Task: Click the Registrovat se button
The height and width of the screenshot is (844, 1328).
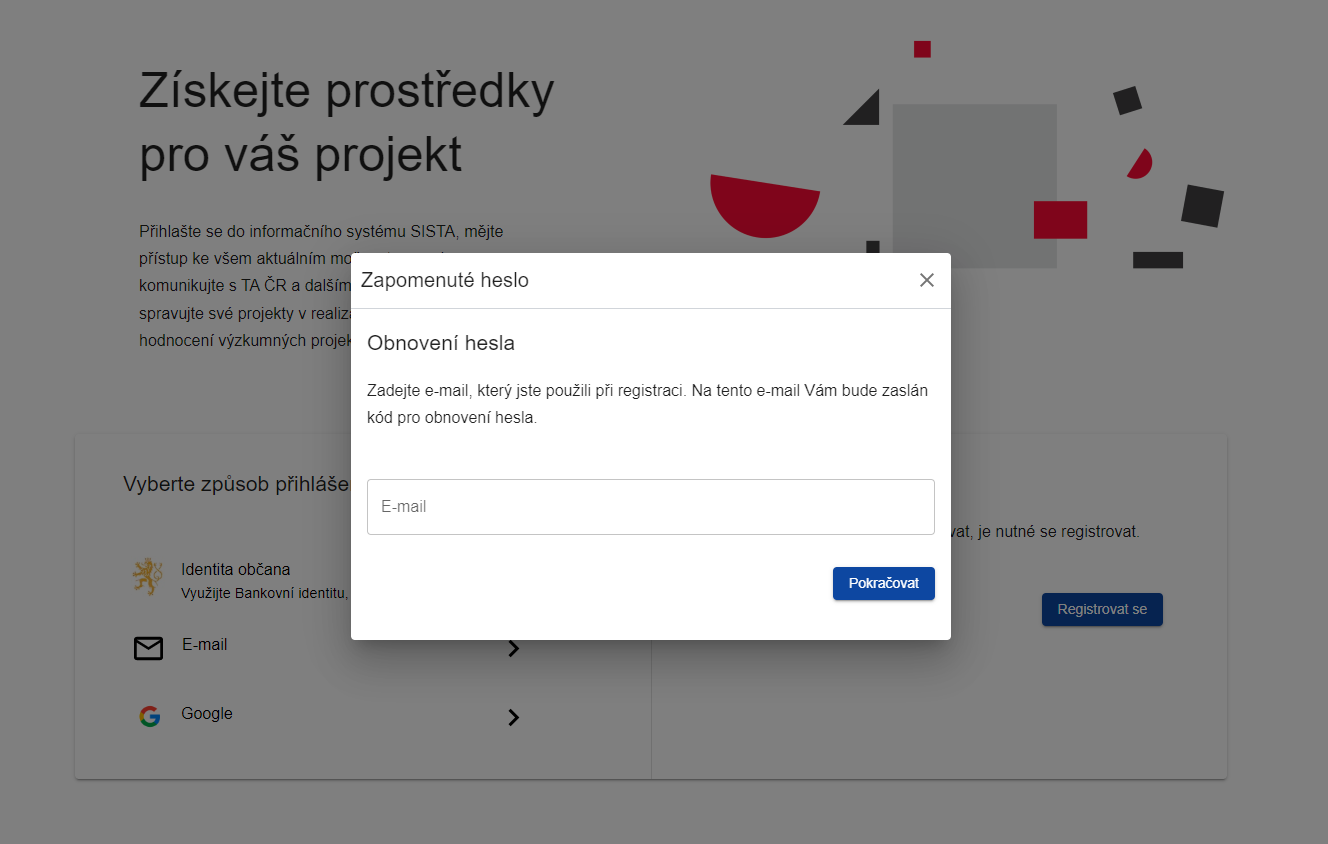Action: point(1102,609)
